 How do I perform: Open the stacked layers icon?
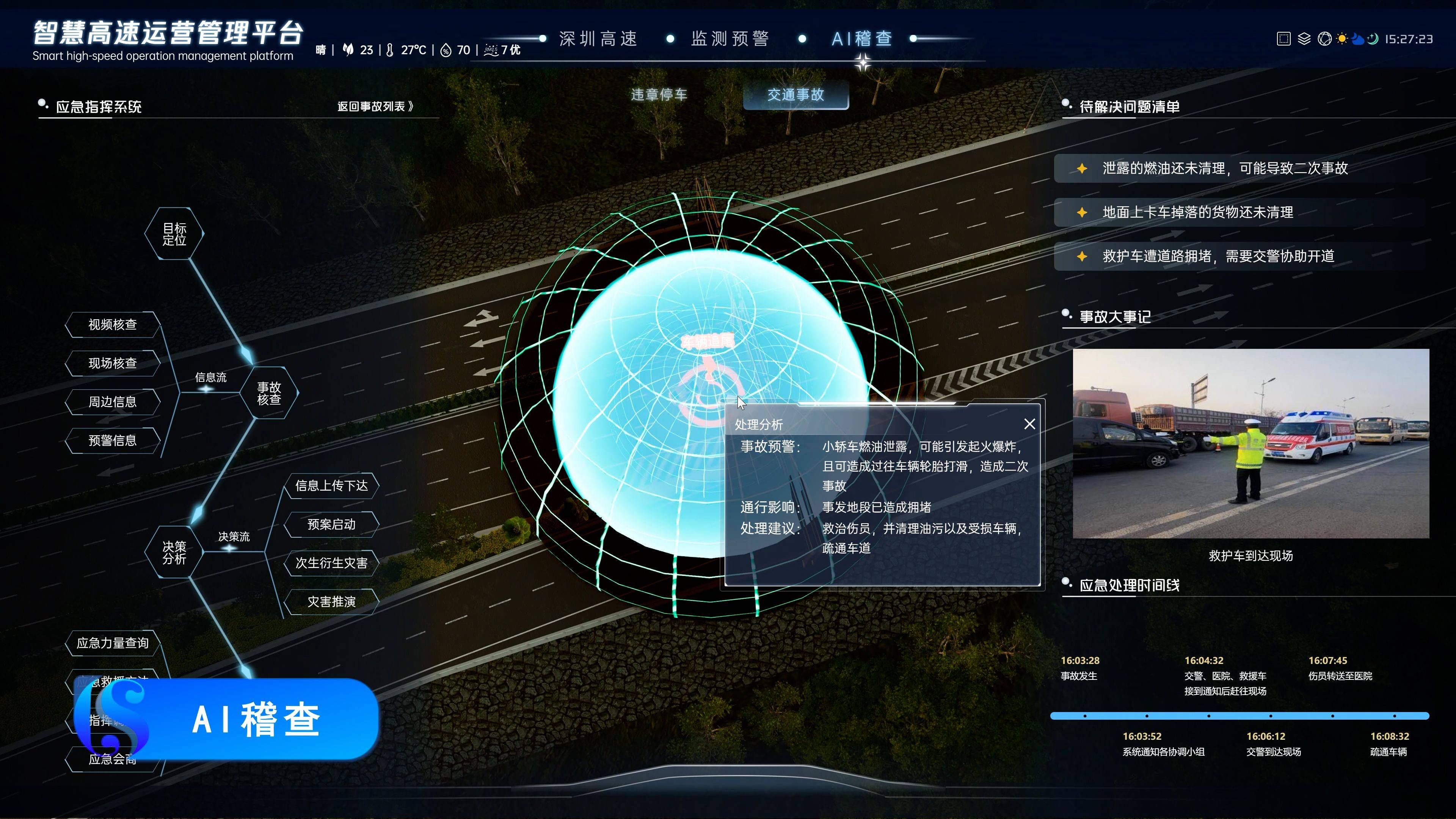(x=1304, y=39)
